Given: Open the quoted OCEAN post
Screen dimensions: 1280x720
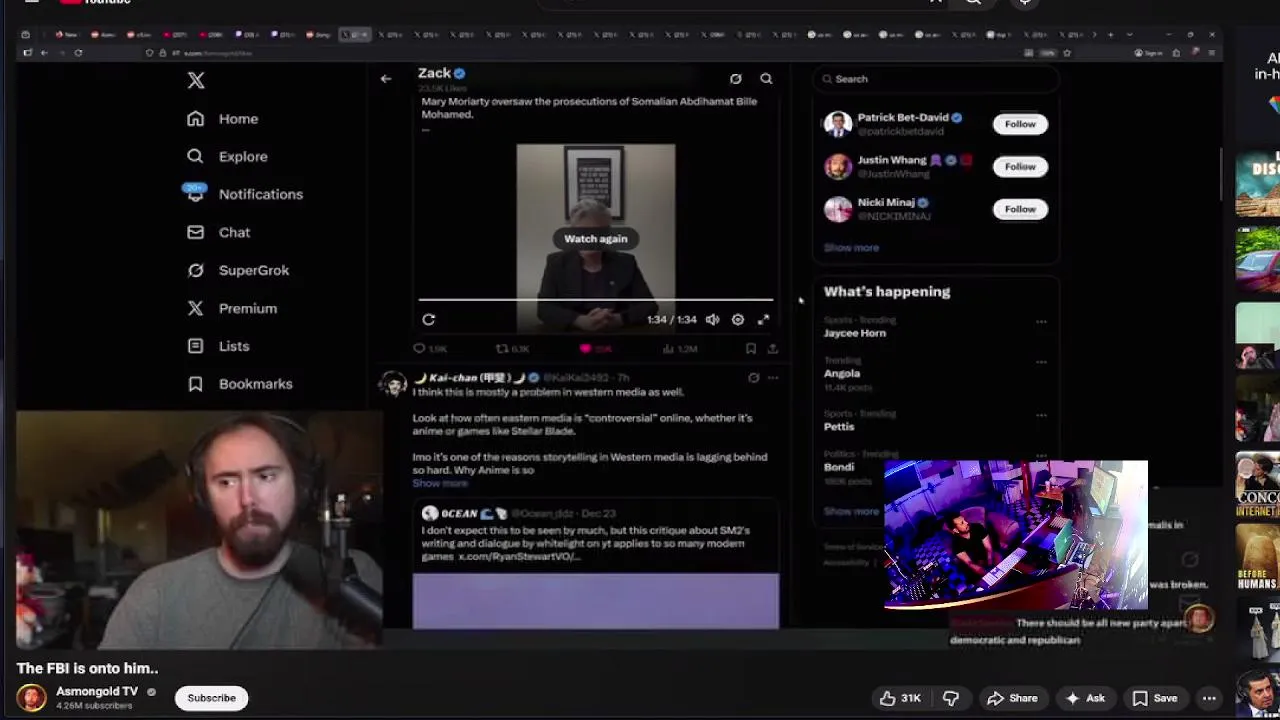Looking at the screenshot, I should click(596, 566).
